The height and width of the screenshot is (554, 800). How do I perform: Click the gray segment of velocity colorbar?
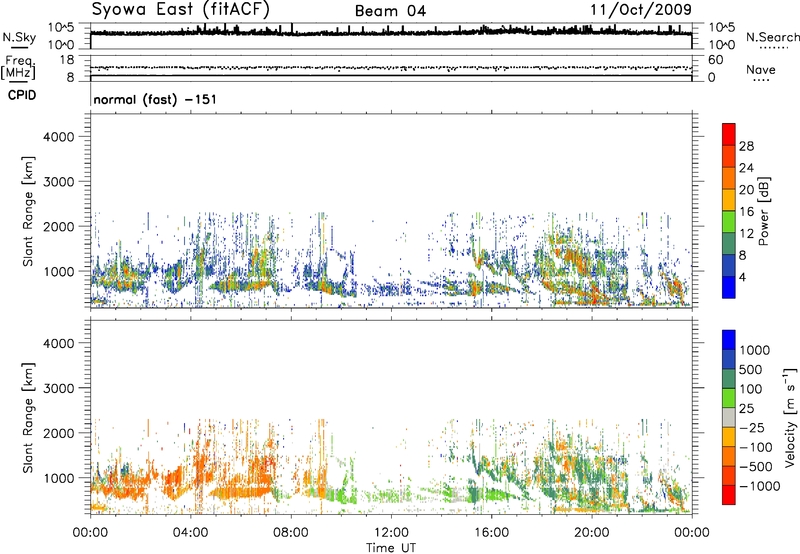[x=729, y=418]
